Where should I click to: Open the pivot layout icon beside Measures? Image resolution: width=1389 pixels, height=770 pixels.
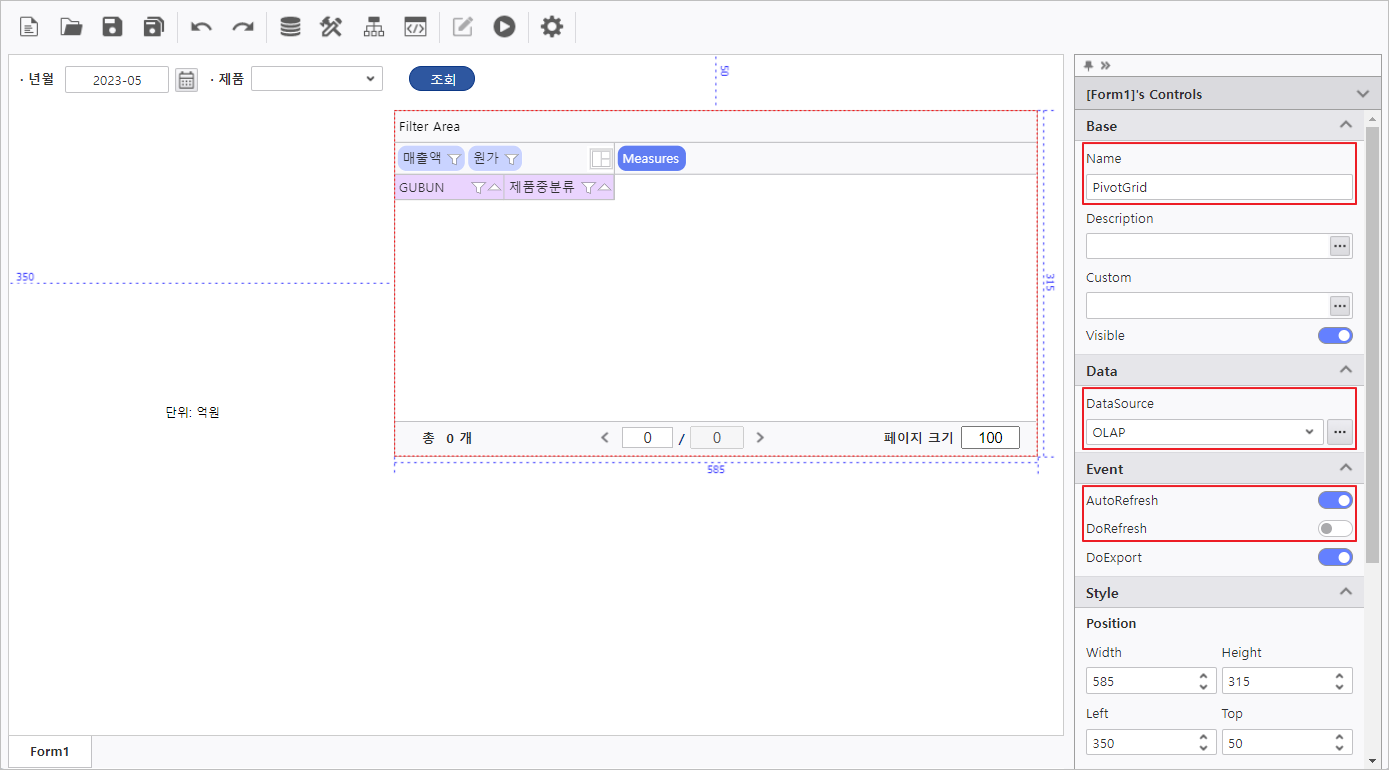coord(601,159)
